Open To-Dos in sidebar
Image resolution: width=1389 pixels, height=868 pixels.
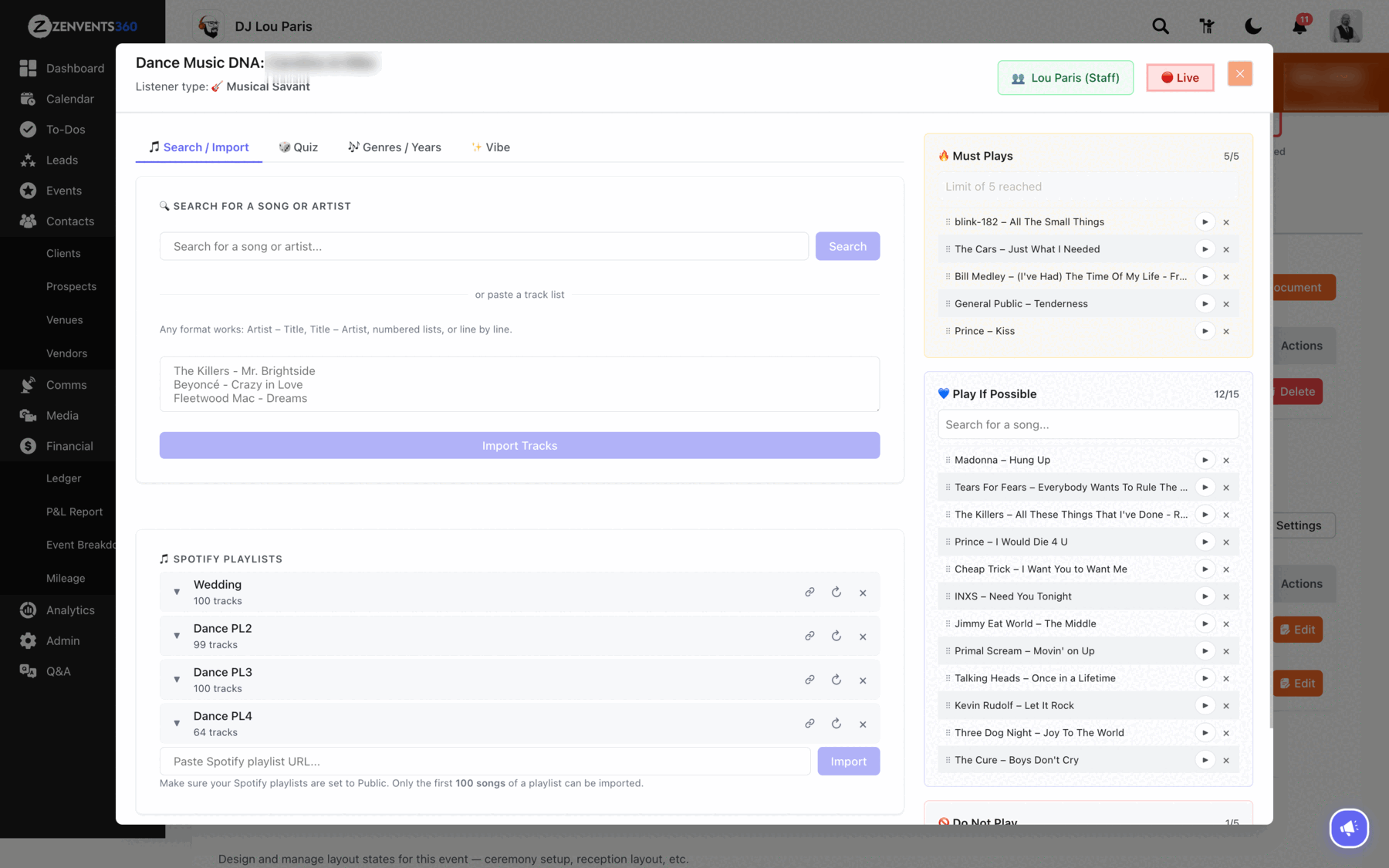tap(52, 130)
